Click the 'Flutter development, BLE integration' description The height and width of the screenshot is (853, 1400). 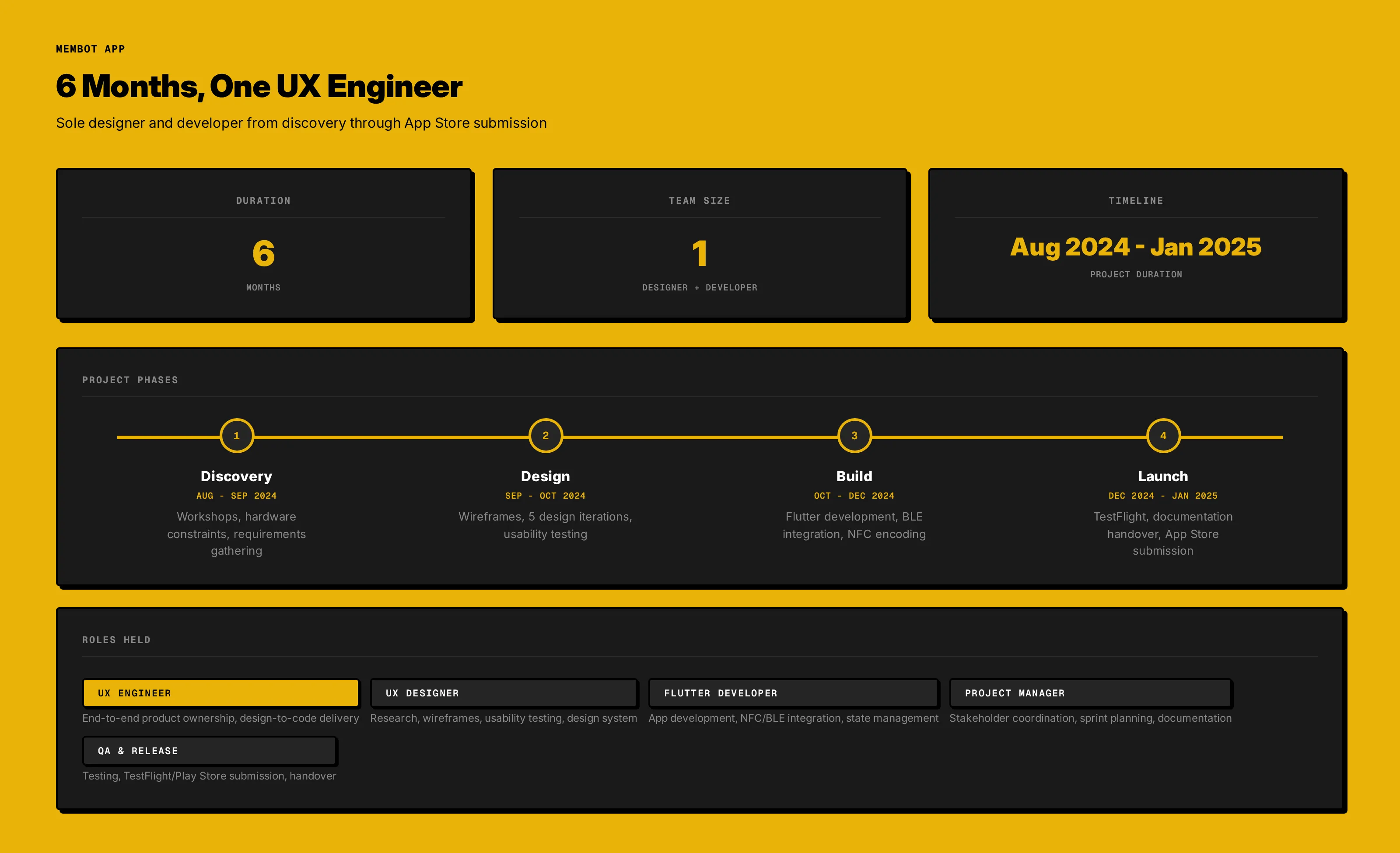pyautogui.click(x=854, y=525)
